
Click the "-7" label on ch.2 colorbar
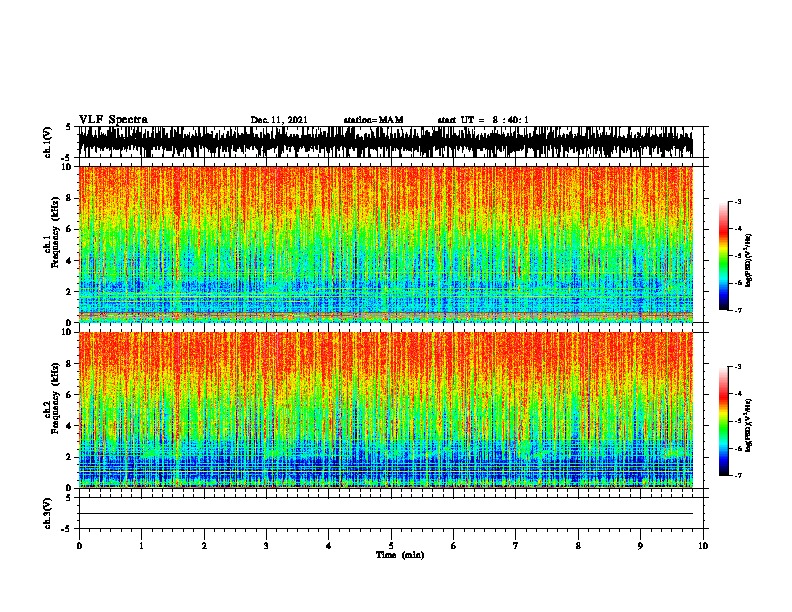pos(737,476)
